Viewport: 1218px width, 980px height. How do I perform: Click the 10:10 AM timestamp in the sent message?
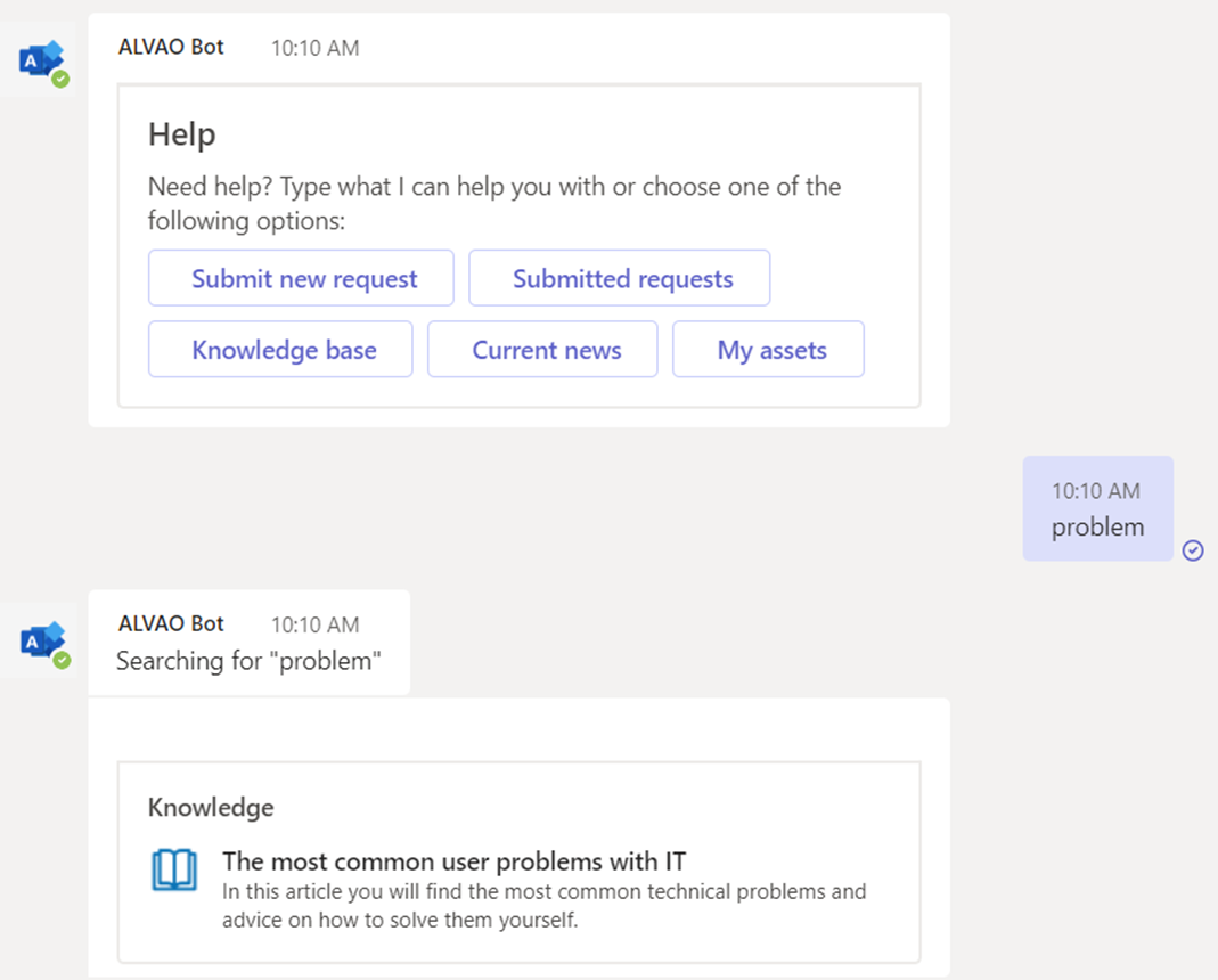pos(1096,491)
